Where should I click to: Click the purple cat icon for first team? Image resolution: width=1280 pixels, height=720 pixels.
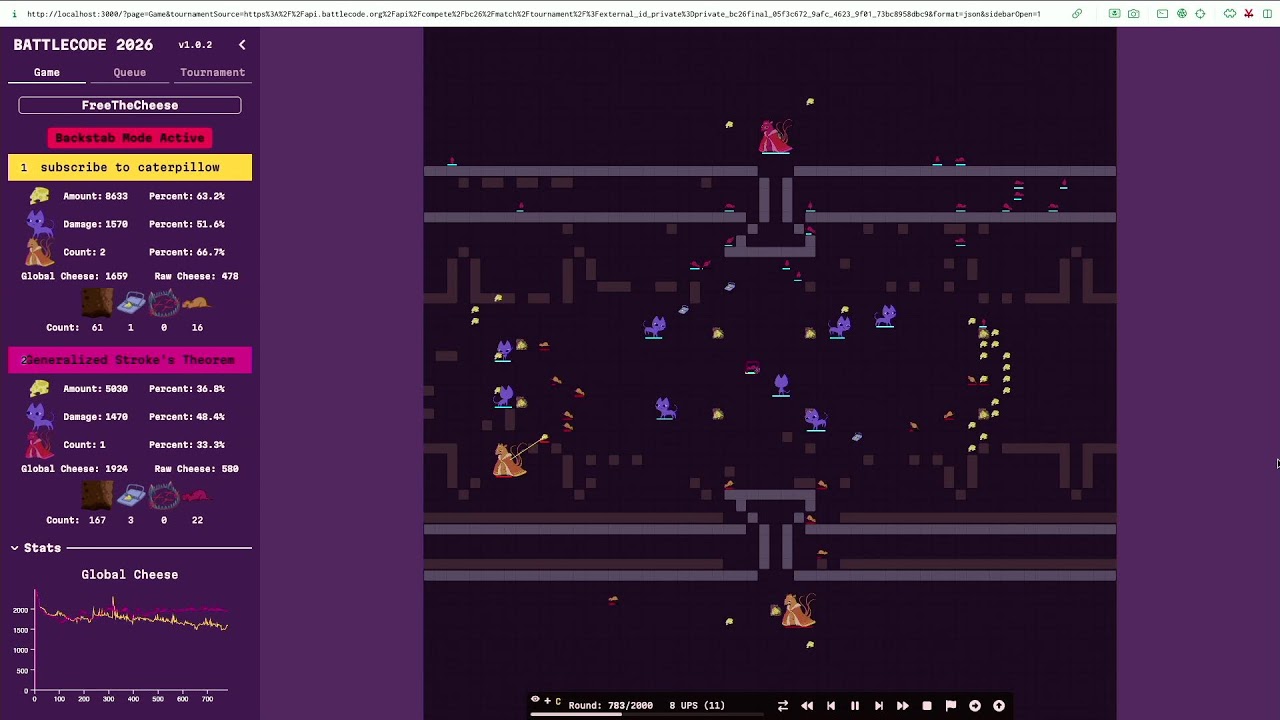[39, 224]
